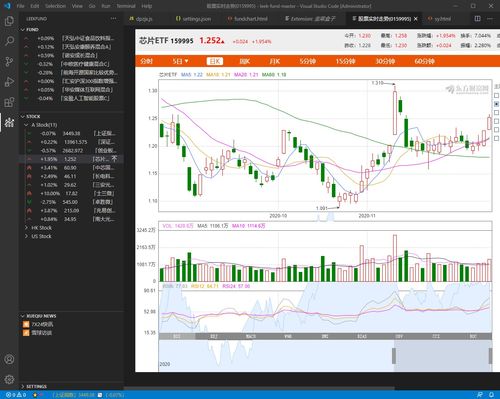
Task: Select the 60分钟 chart period
Action: pos(424,61)
